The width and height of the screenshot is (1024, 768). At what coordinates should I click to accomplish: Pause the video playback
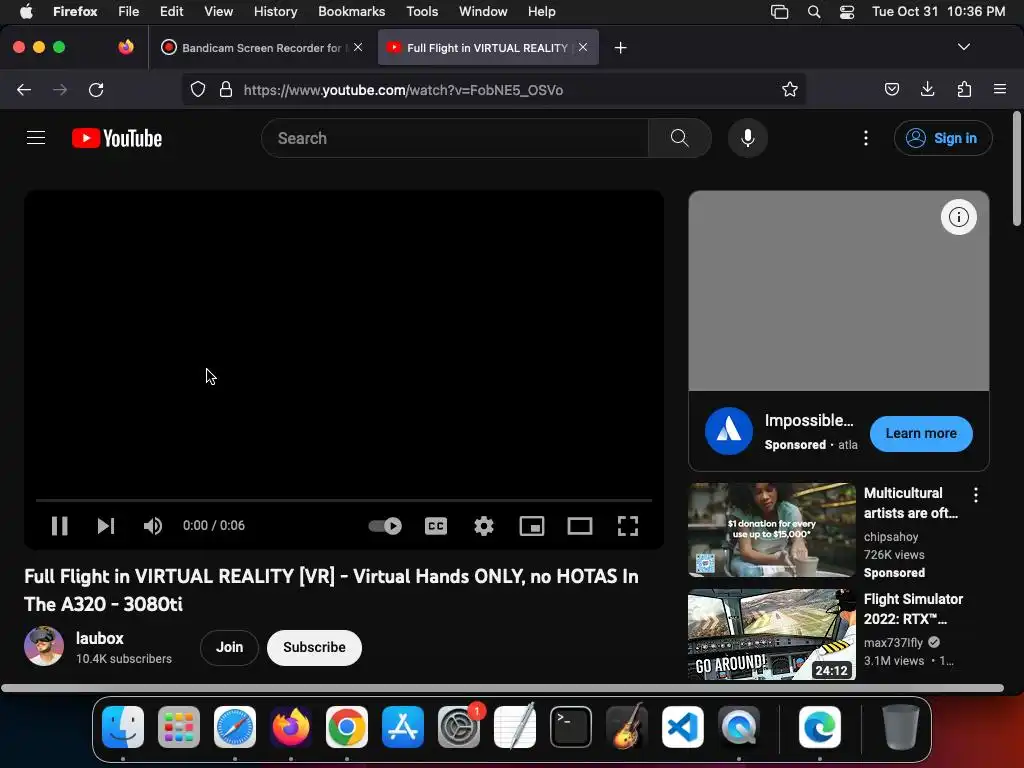pos(59,526)
